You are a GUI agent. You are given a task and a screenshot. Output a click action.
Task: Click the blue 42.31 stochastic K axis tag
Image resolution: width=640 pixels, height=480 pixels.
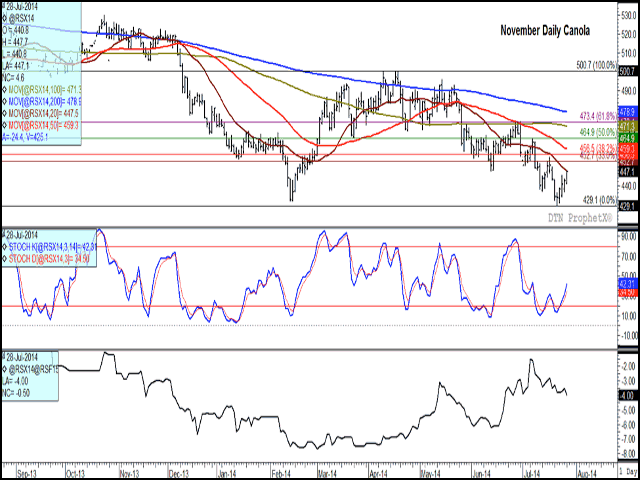coord(629,281)
